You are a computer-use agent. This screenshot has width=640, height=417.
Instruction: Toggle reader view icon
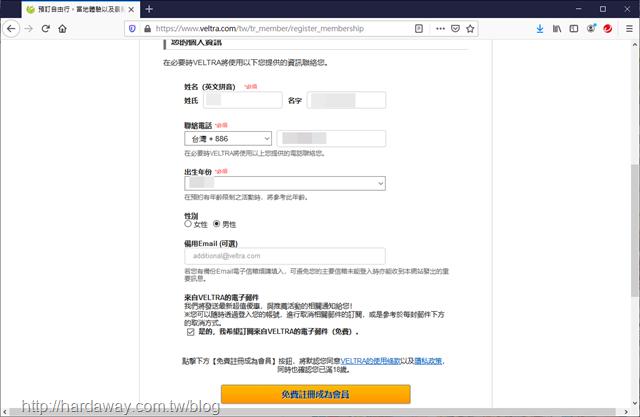[x=419, y=29]
